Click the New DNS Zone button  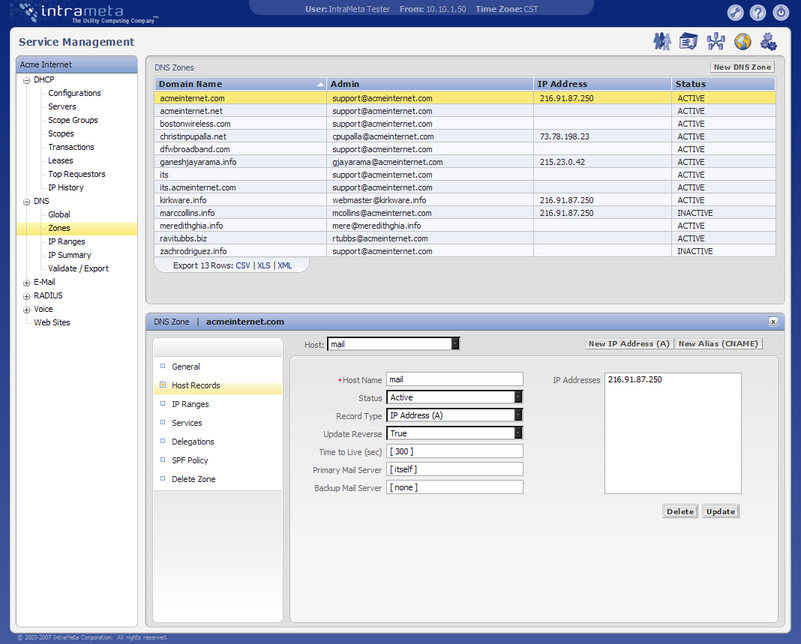(x=742, y=67)
